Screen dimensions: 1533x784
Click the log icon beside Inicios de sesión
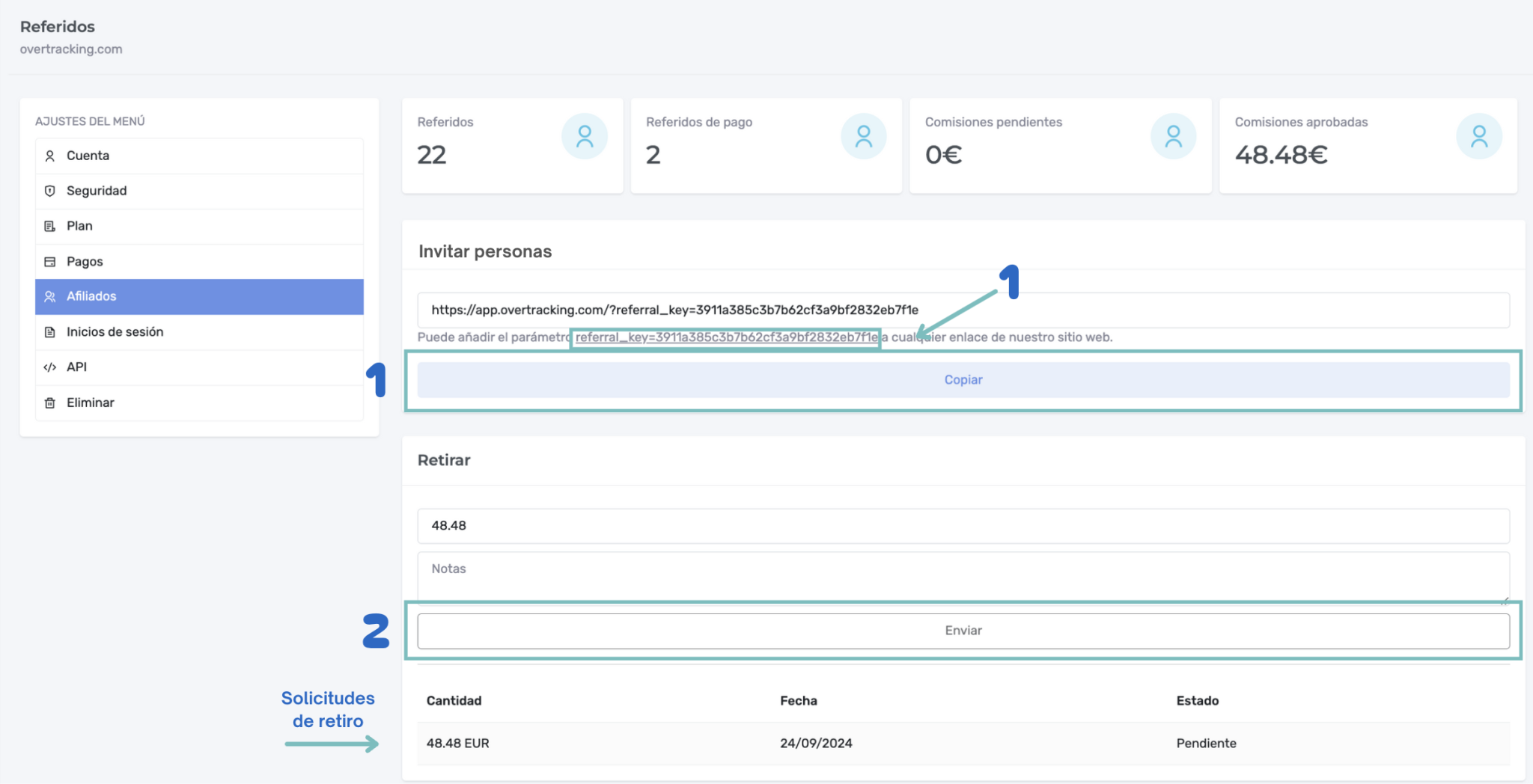click(x=50, y=332)
